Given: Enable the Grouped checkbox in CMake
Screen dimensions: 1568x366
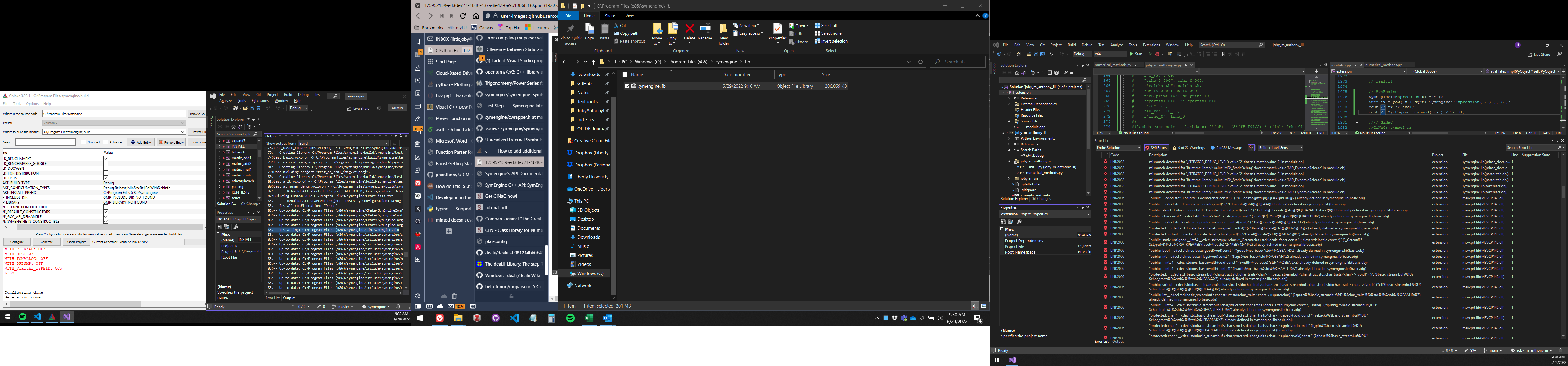Looking at the screenshot, I should [x=83, y=142].
